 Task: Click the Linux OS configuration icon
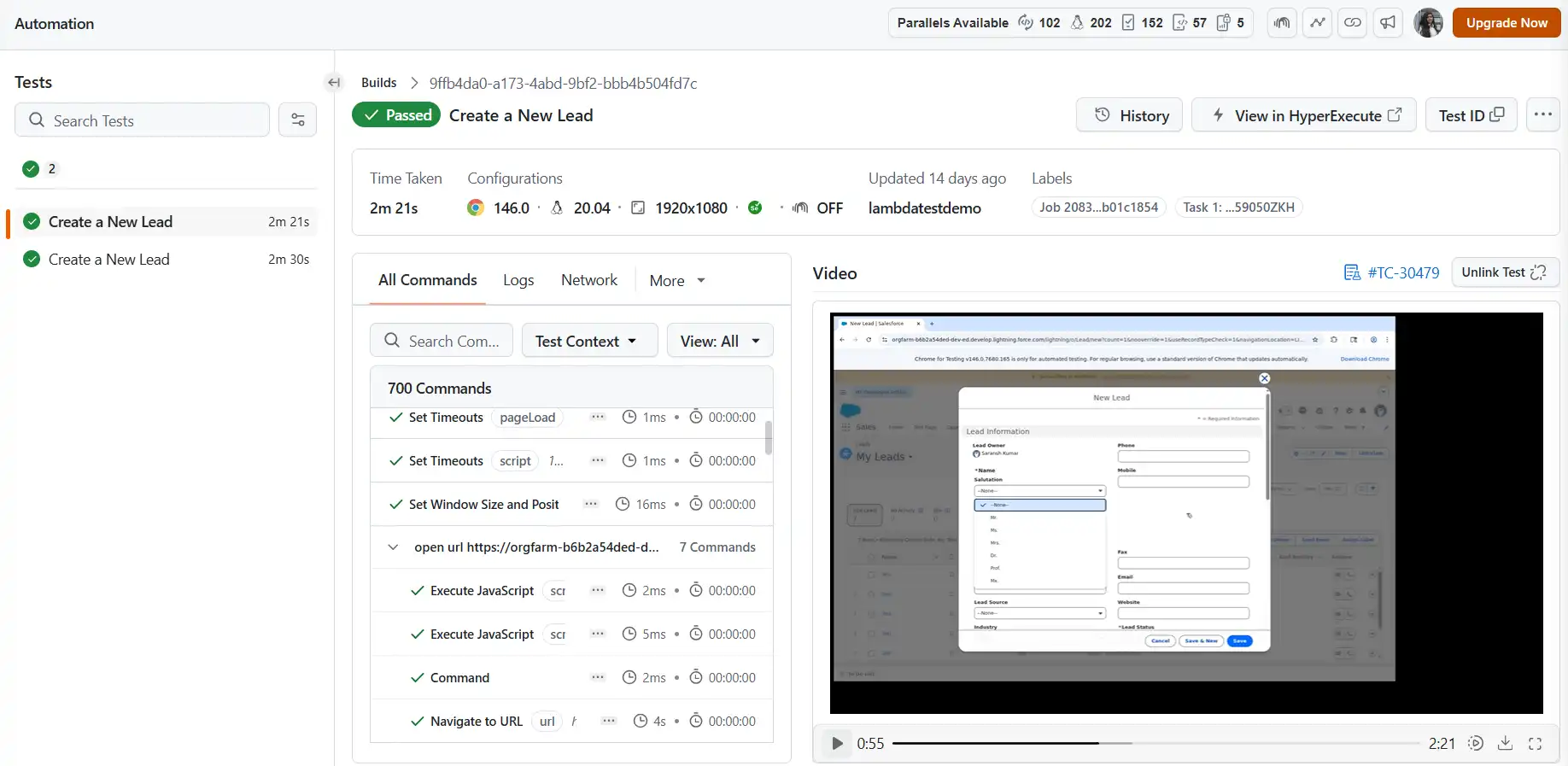coord(557,208)
